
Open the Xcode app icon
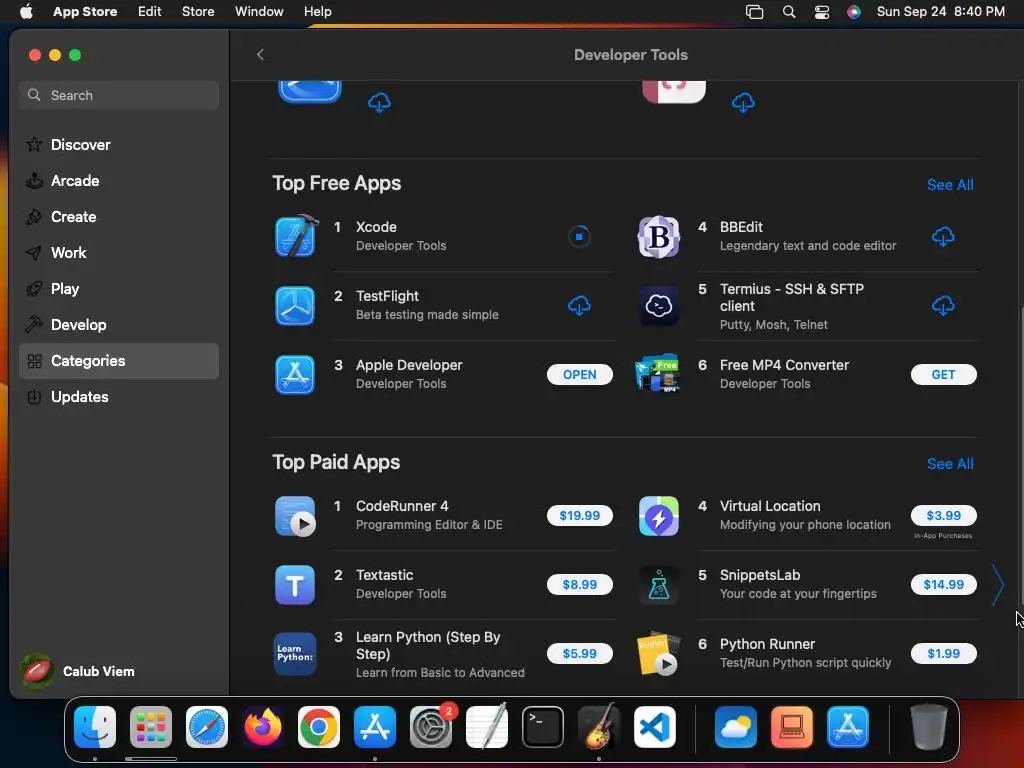coord(296,236)
